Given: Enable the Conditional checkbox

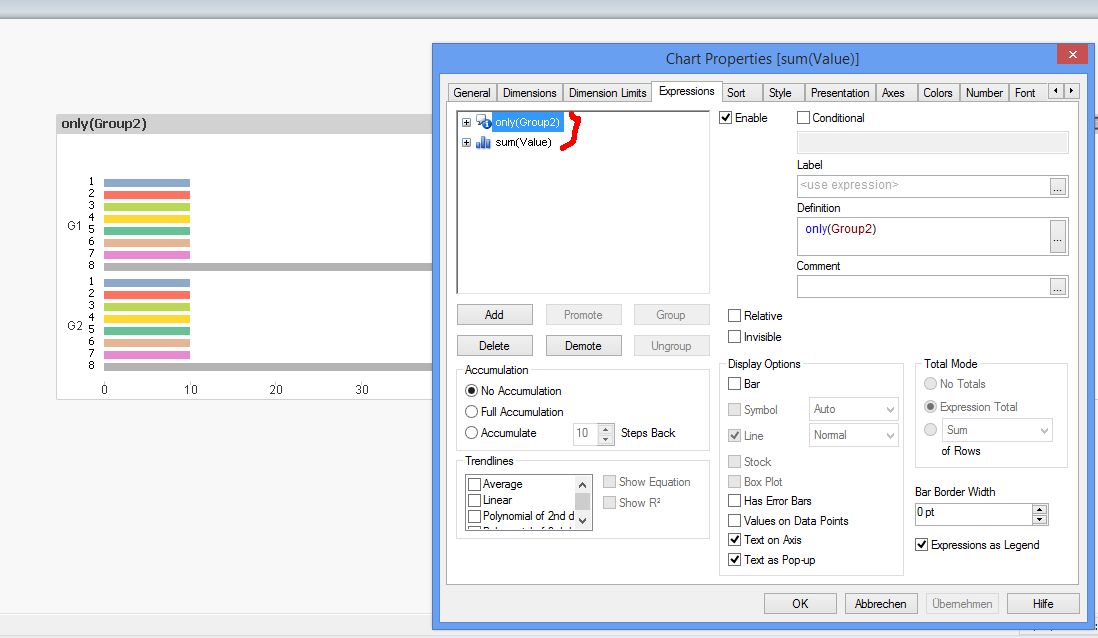Looking at the screenshot, I should [803, 118].
